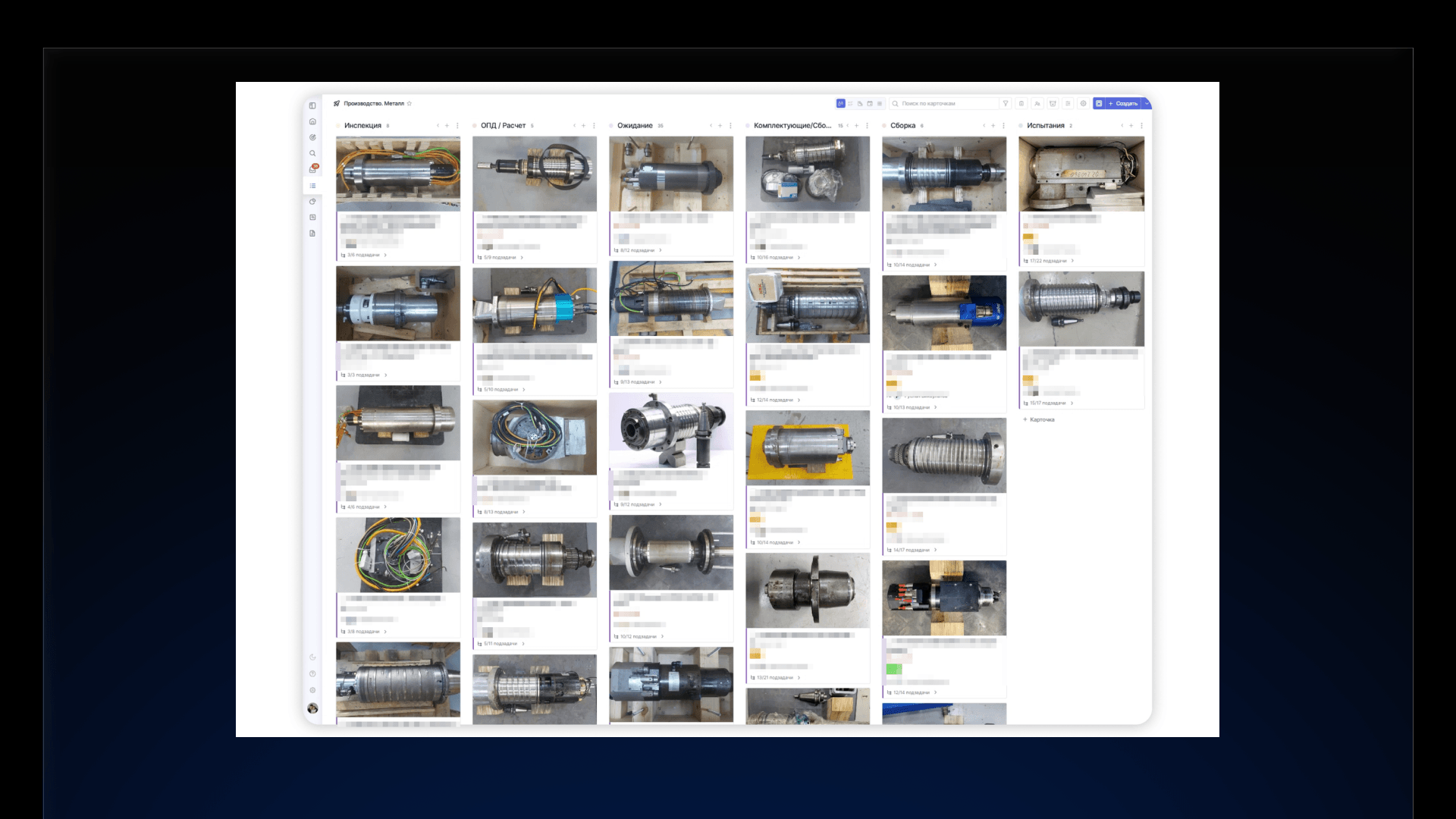This screenshot has height=819, width=1456.
Task: Select the Сборка column header
Action: [902, 126]
